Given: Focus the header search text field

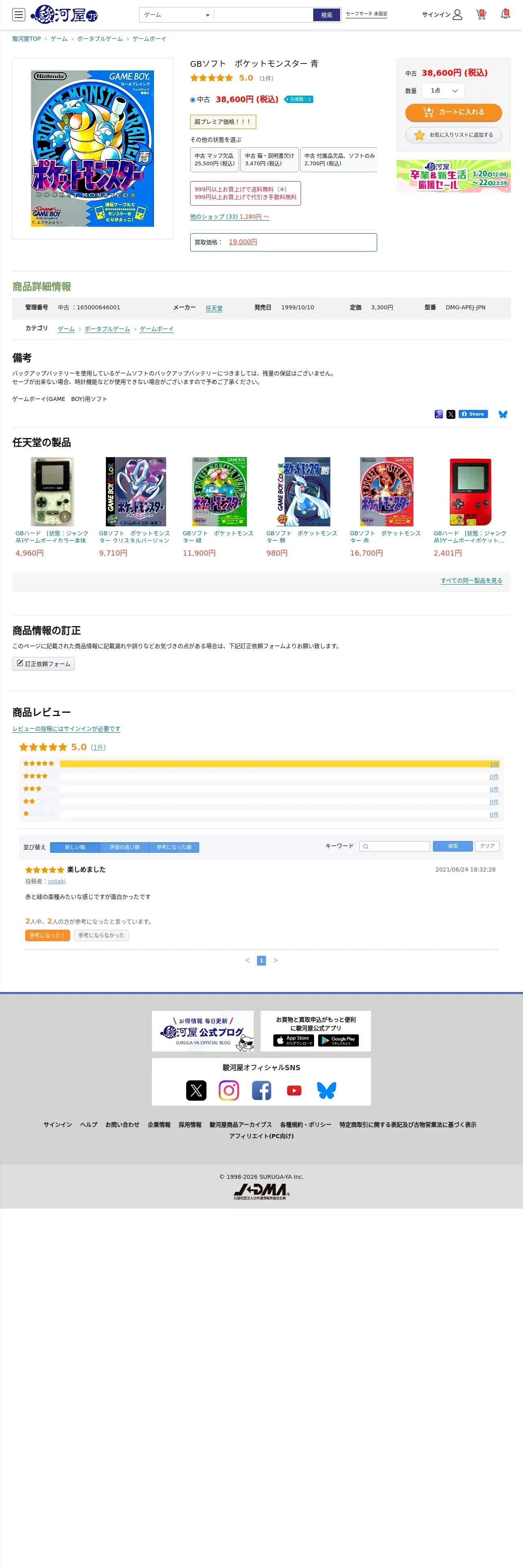Looking at the screenshot, I should [x=263, y=15].
